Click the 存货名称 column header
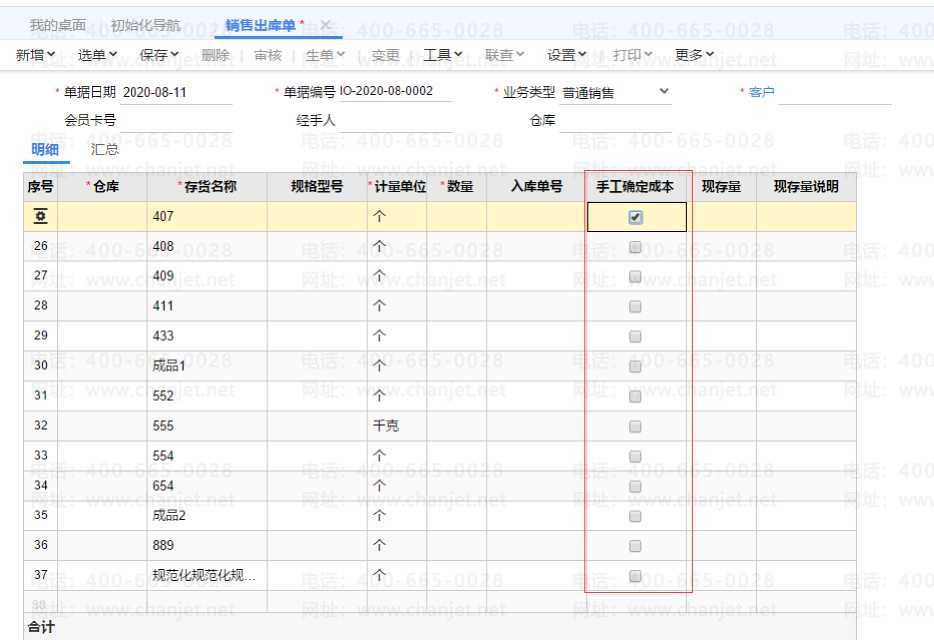Viewport: 934px width, 640px height. (207, 187)
